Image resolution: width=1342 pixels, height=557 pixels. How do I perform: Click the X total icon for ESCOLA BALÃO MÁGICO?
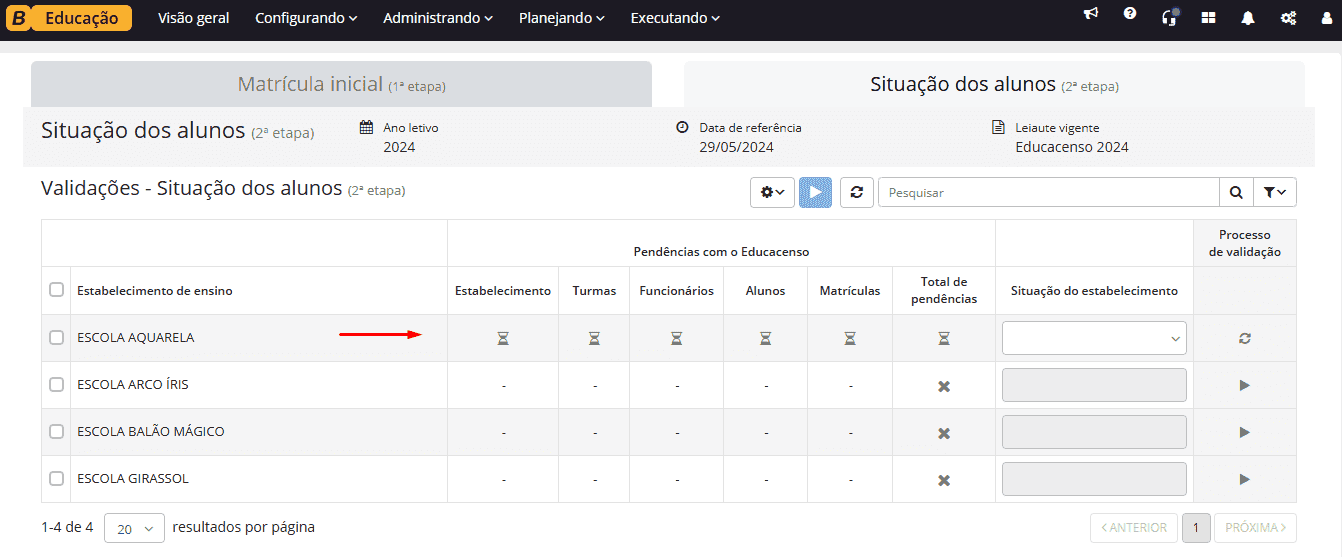(x=944, y=433)
